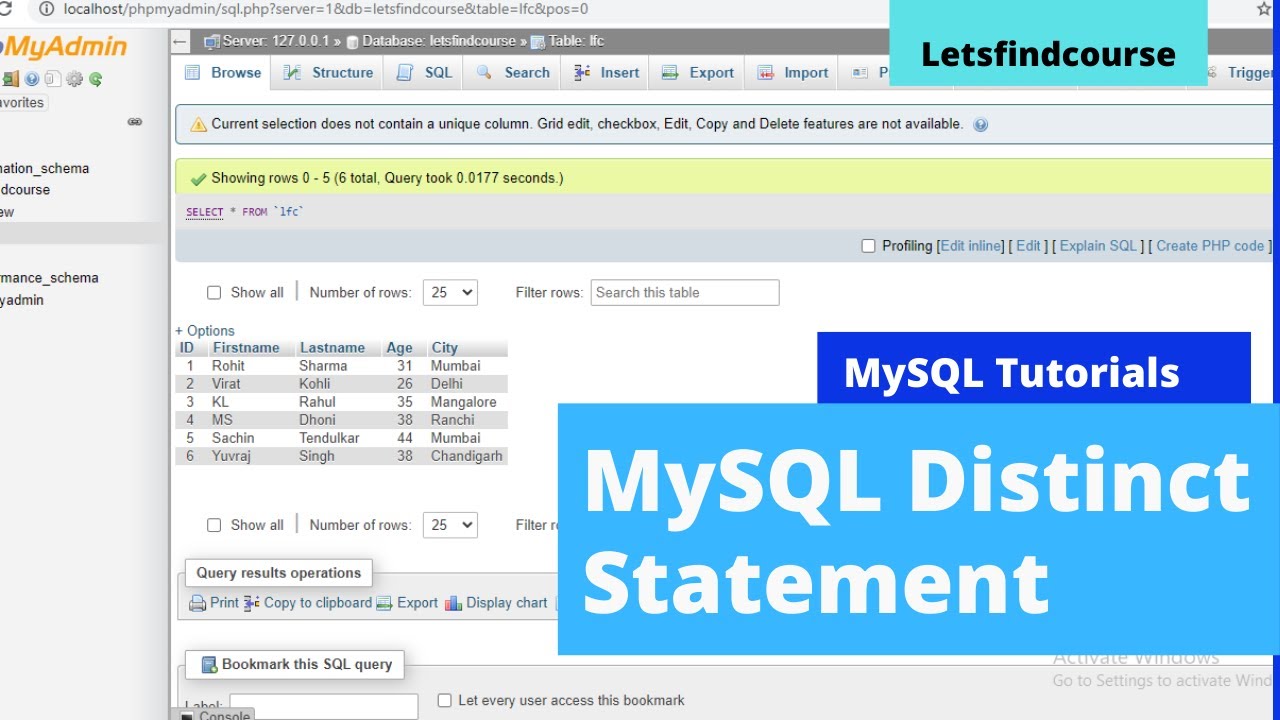The height and width of the screenshot is (720, 1280).
Task: Click the Create PHP code link
Action: [x=1210, y=246]
